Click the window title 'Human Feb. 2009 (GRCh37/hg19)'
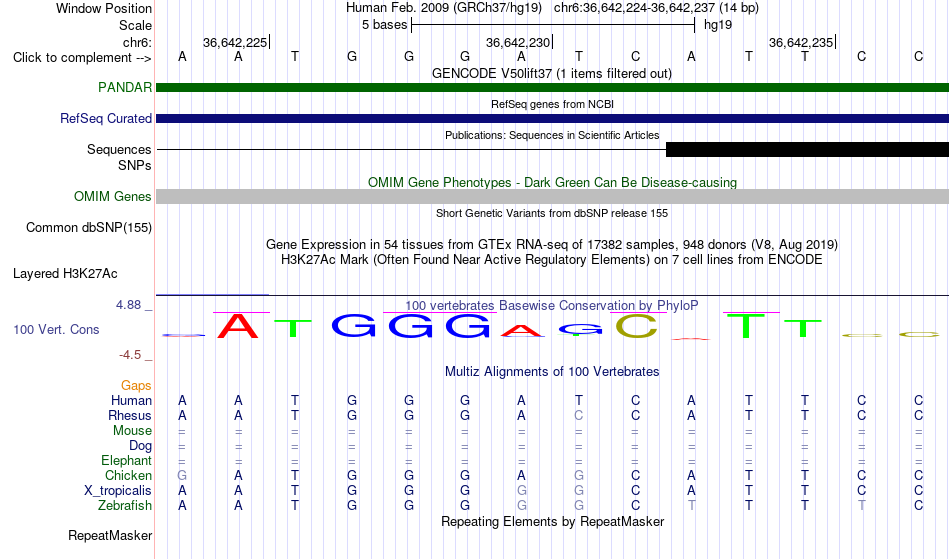 pos(443,8)
